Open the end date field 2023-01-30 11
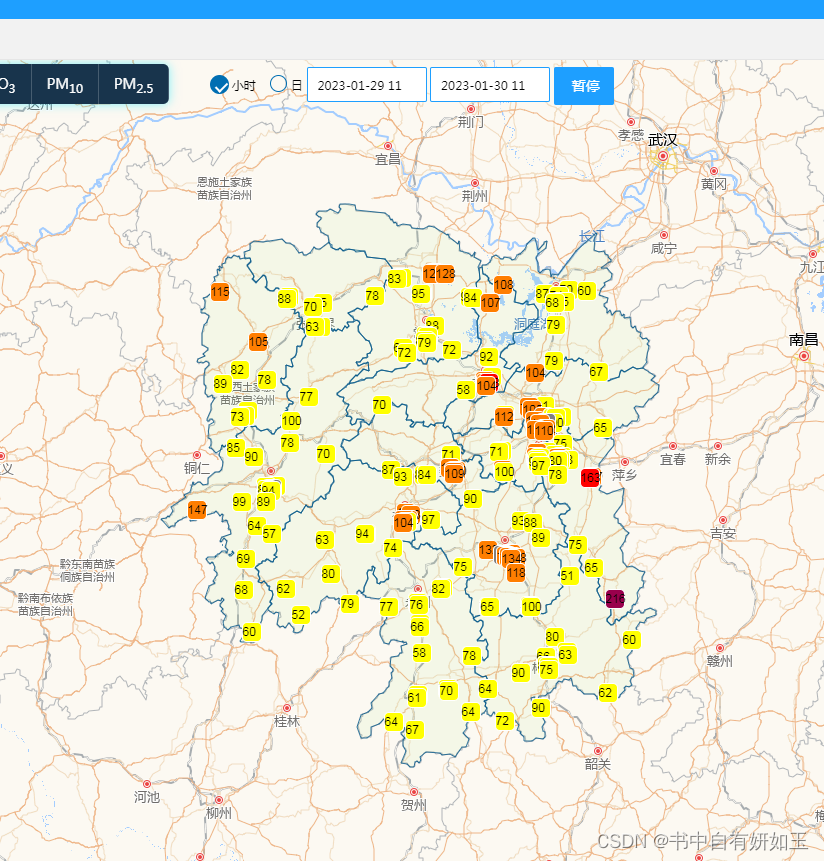The height and width of the screenshot is (861, 824). [490, 85]
